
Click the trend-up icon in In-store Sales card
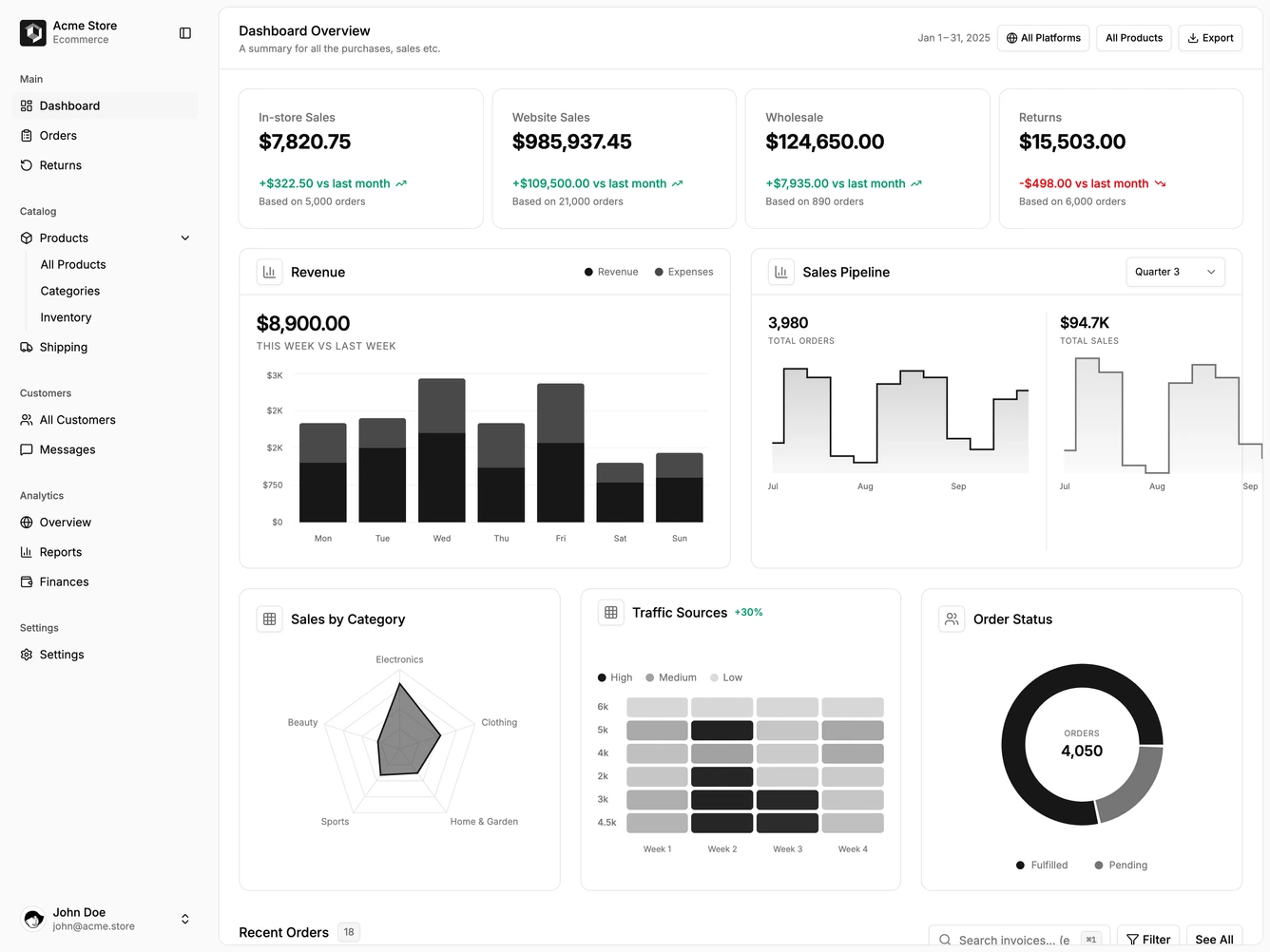(x=401, y=183)
